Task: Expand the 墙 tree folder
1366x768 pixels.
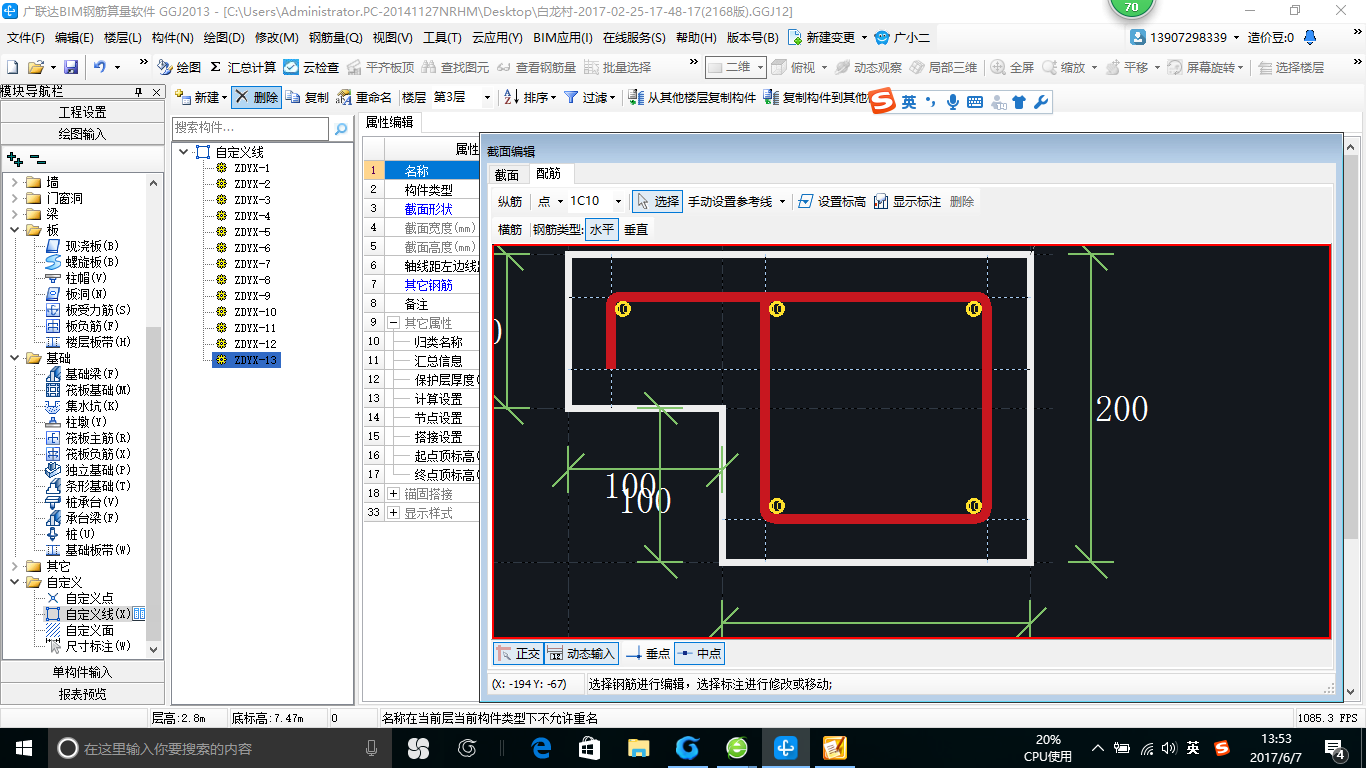Action: point(15,182)
